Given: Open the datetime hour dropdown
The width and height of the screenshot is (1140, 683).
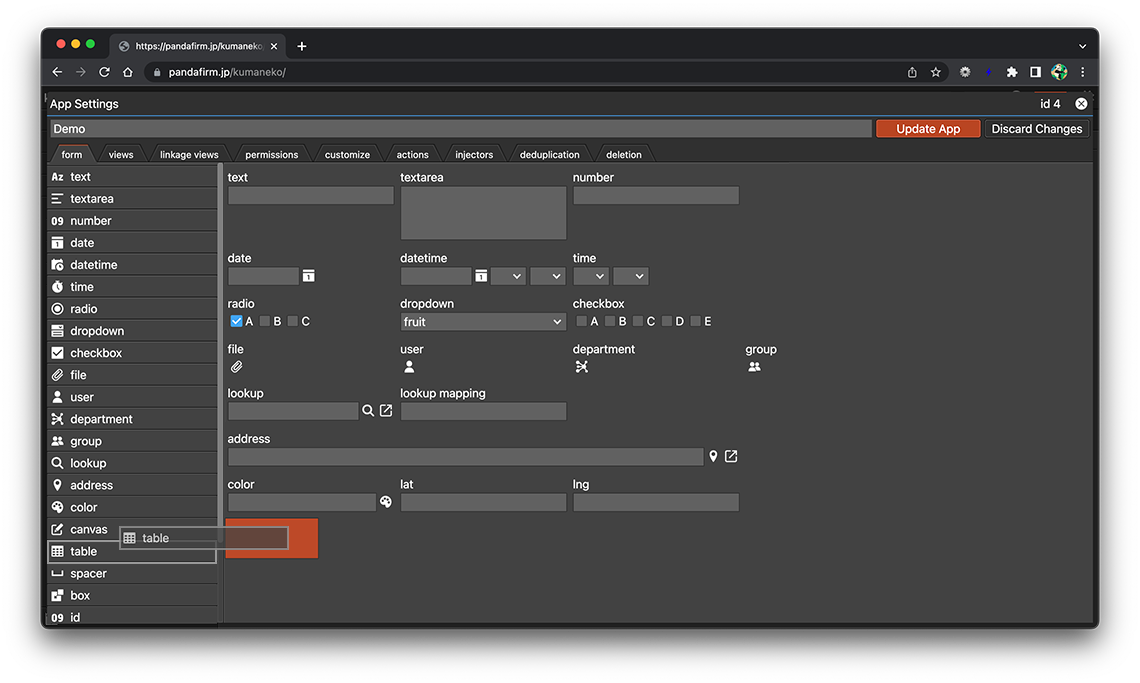Looking at the screenshot, I should (x=508, y=276).
